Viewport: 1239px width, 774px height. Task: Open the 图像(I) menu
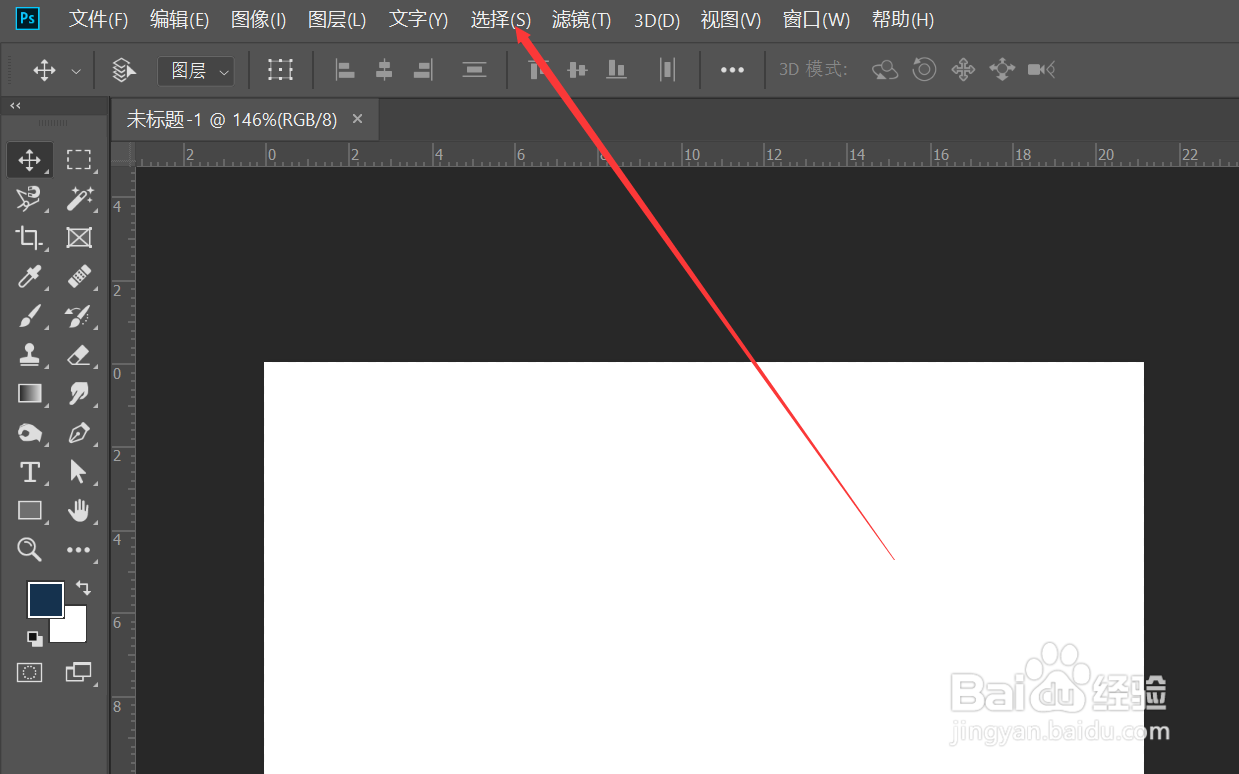(258, 19)
